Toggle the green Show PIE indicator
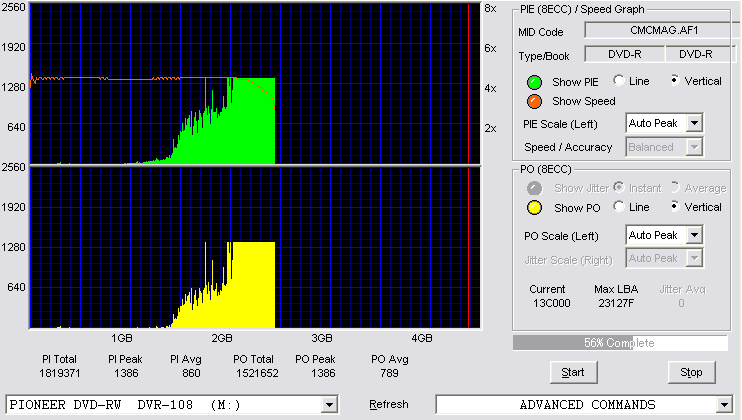This screenshot has width=742, height=420. coord(534,82)
